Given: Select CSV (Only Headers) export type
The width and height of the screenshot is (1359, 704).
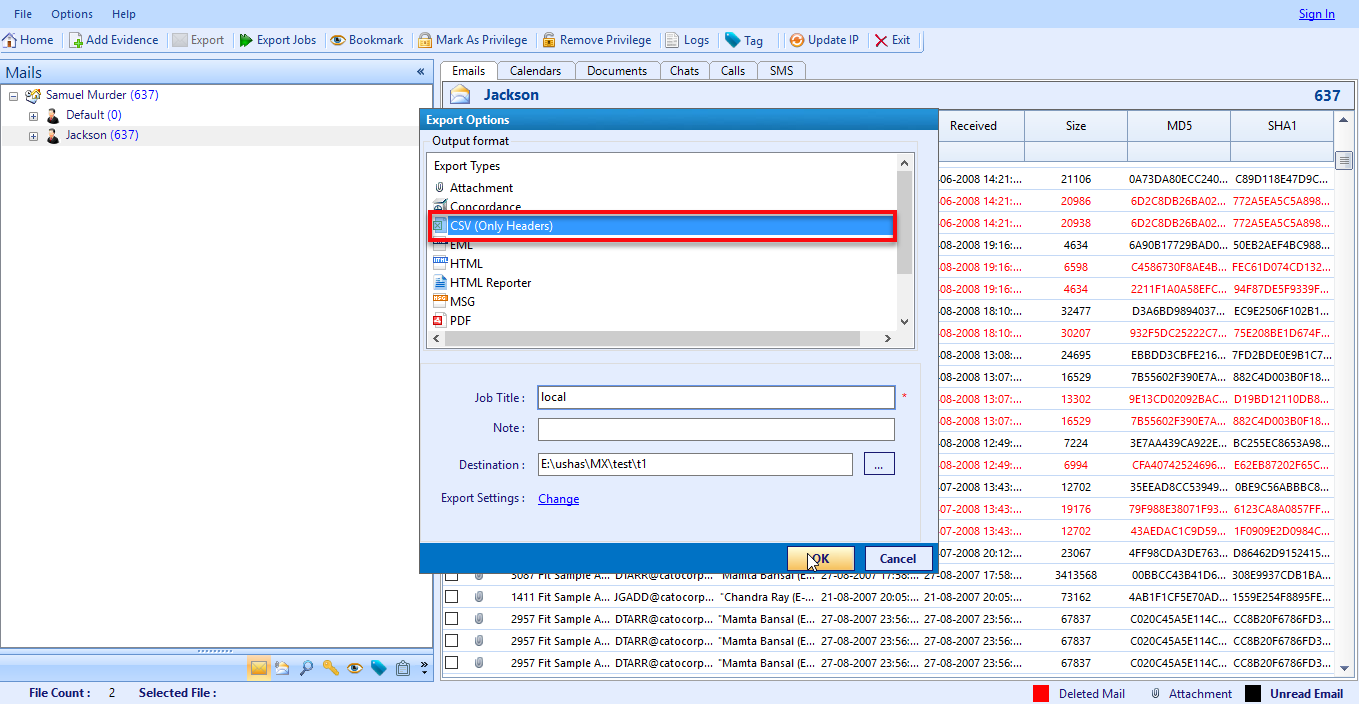Looking at the screenshot, I should pyautogui.click(x=663, y=226).
